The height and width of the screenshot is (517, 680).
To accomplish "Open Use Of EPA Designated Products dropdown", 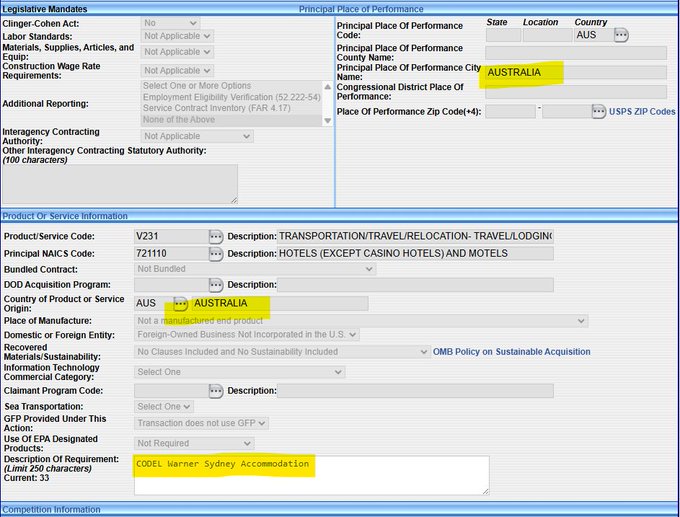I will pyautogui.click(x=194, y=443).
